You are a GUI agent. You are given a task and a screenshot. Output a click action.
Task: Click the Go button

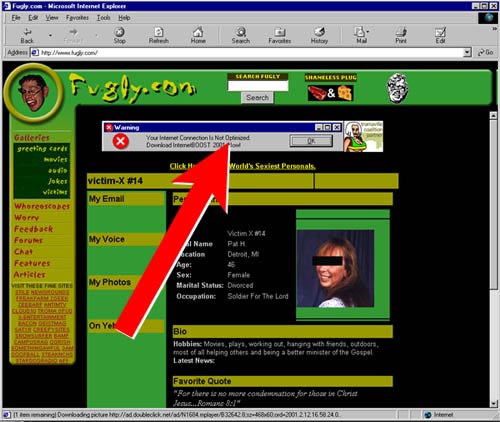(485, 52)
